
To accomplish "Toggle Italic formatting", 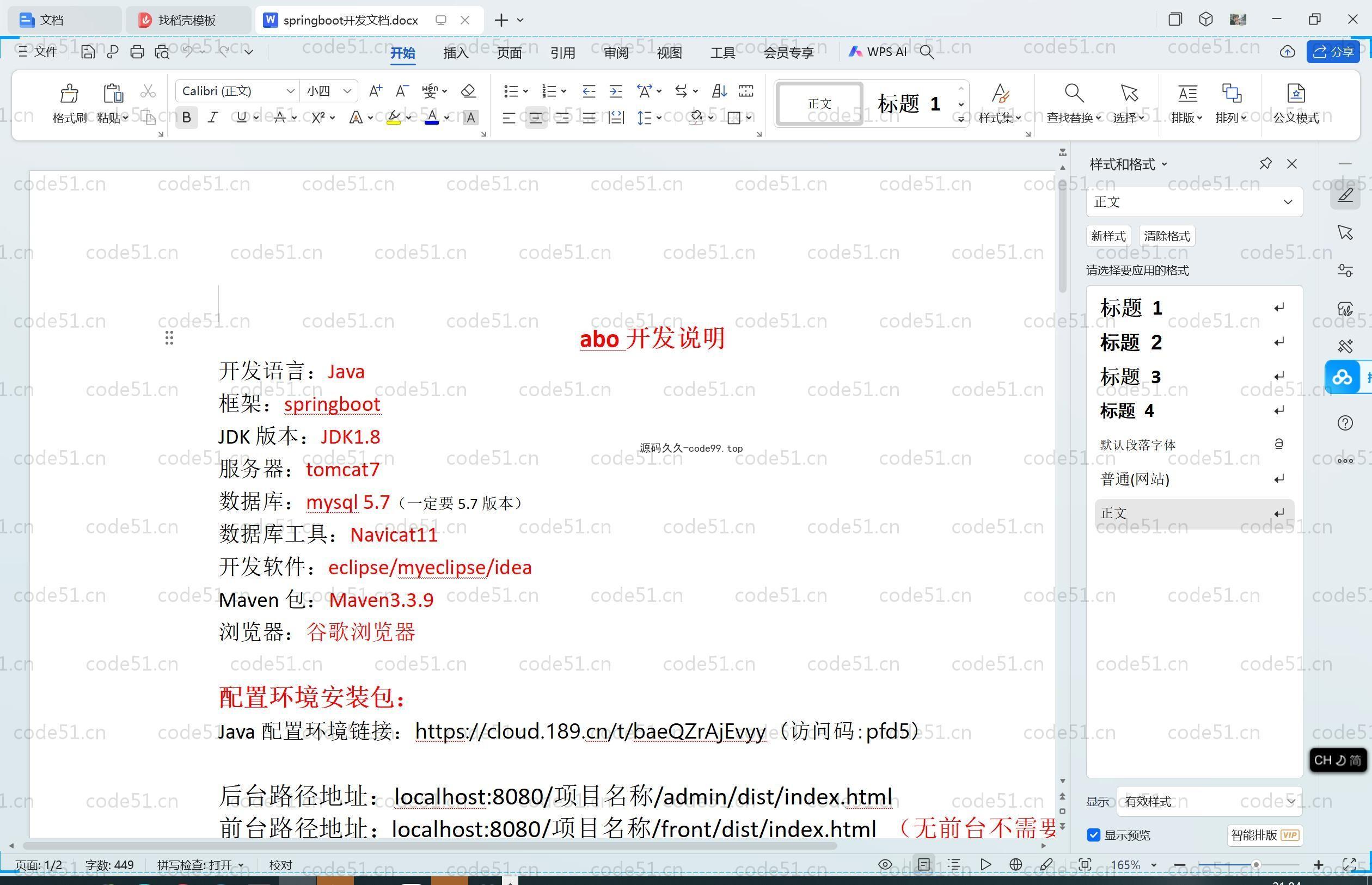I will (213, 118).
